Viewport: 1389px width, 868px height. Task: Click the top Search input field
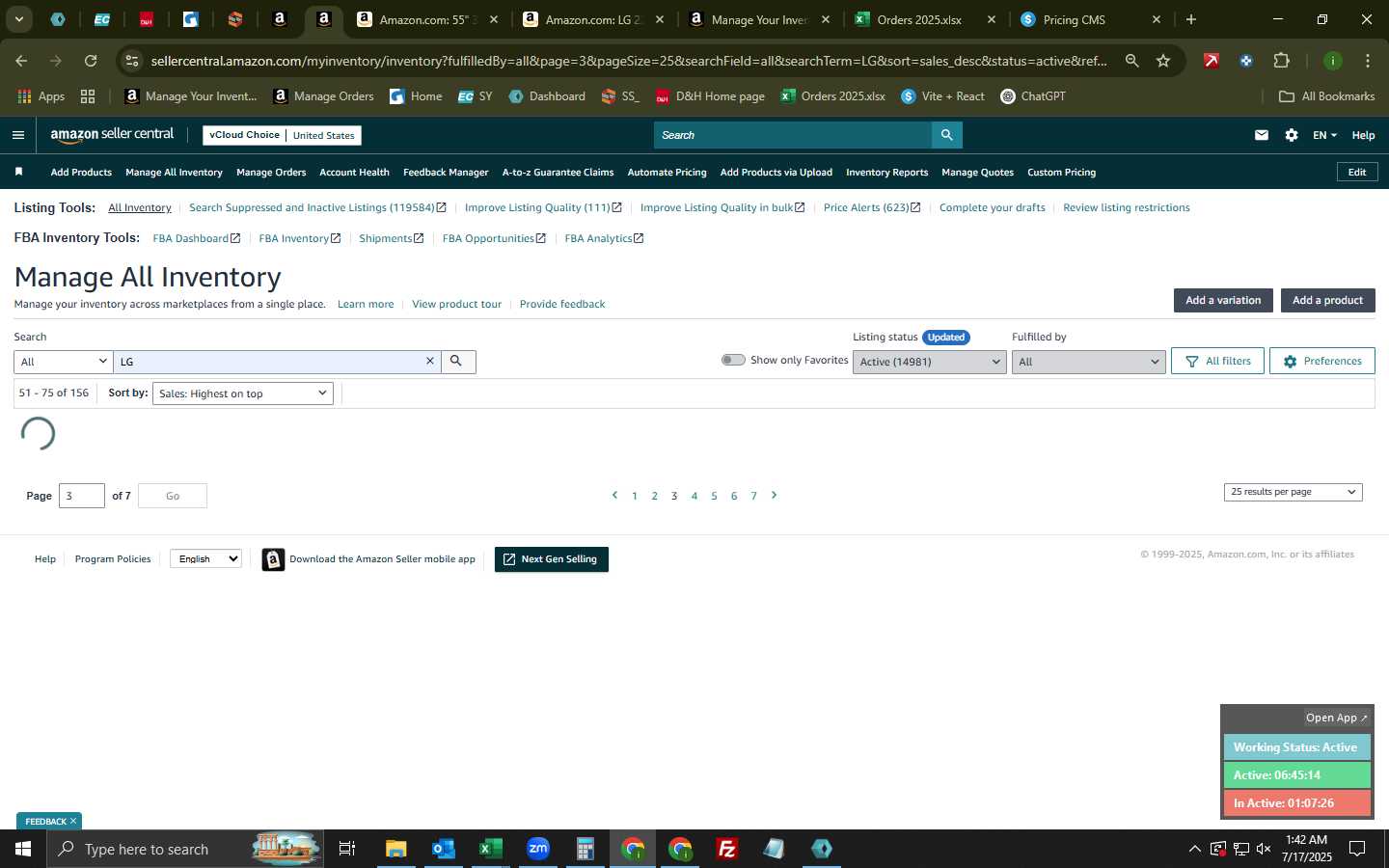pos(793,135)
